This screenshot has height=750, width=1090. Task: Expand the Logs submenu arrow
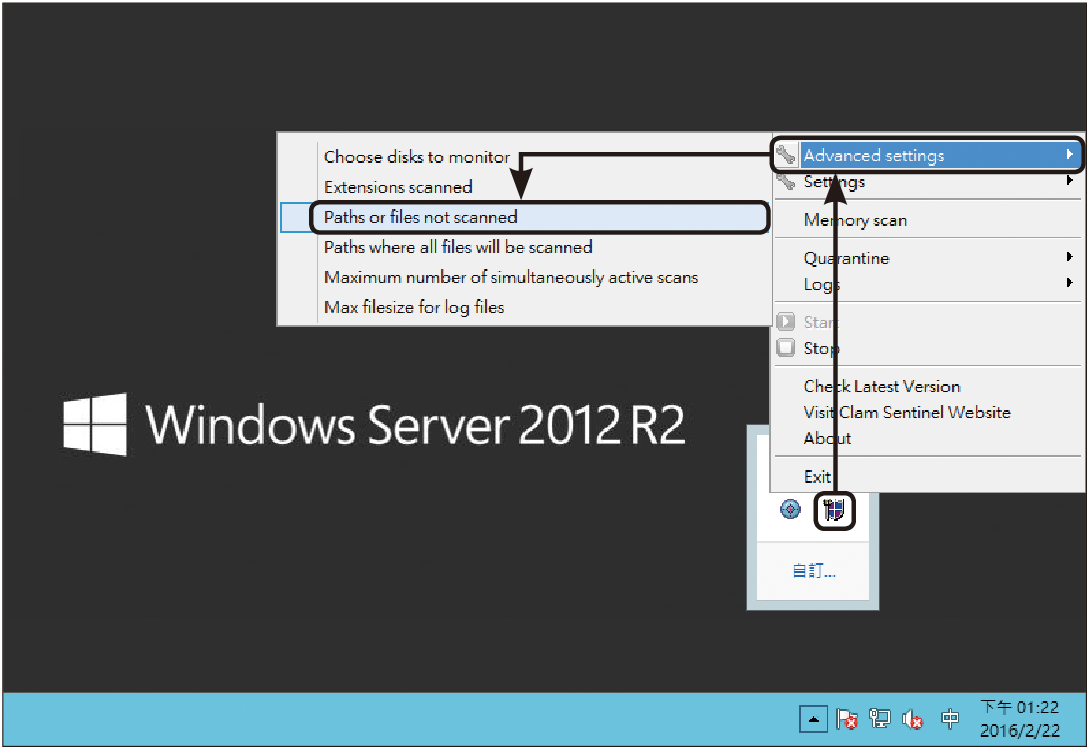(1070, 283)
